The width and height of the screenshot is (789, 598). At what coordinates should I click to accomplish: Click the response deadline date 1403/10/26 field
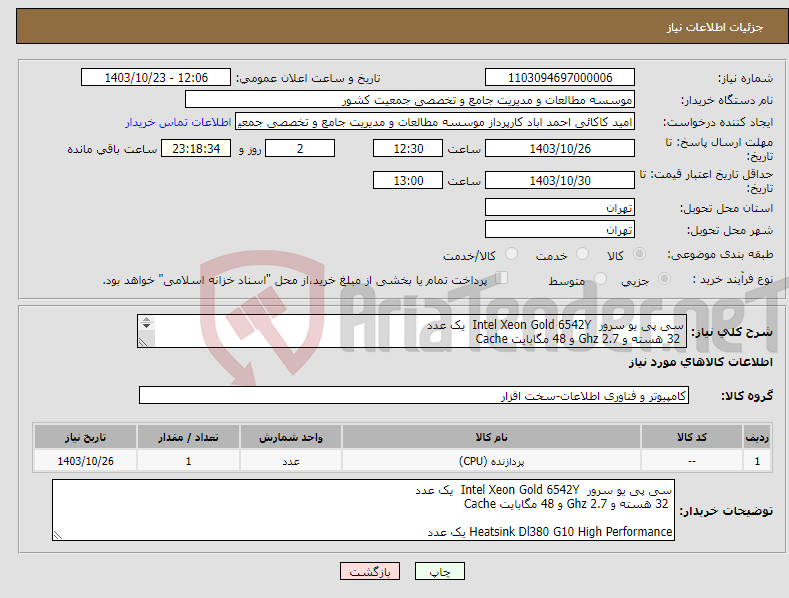pyautogui.click(x=560, y=148)
